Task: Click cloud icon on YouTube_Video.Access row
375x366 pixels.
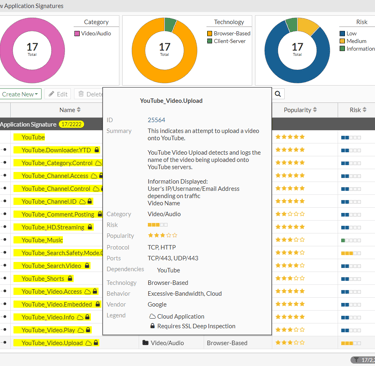Action: pyautogui.click(x=87, y=292)
